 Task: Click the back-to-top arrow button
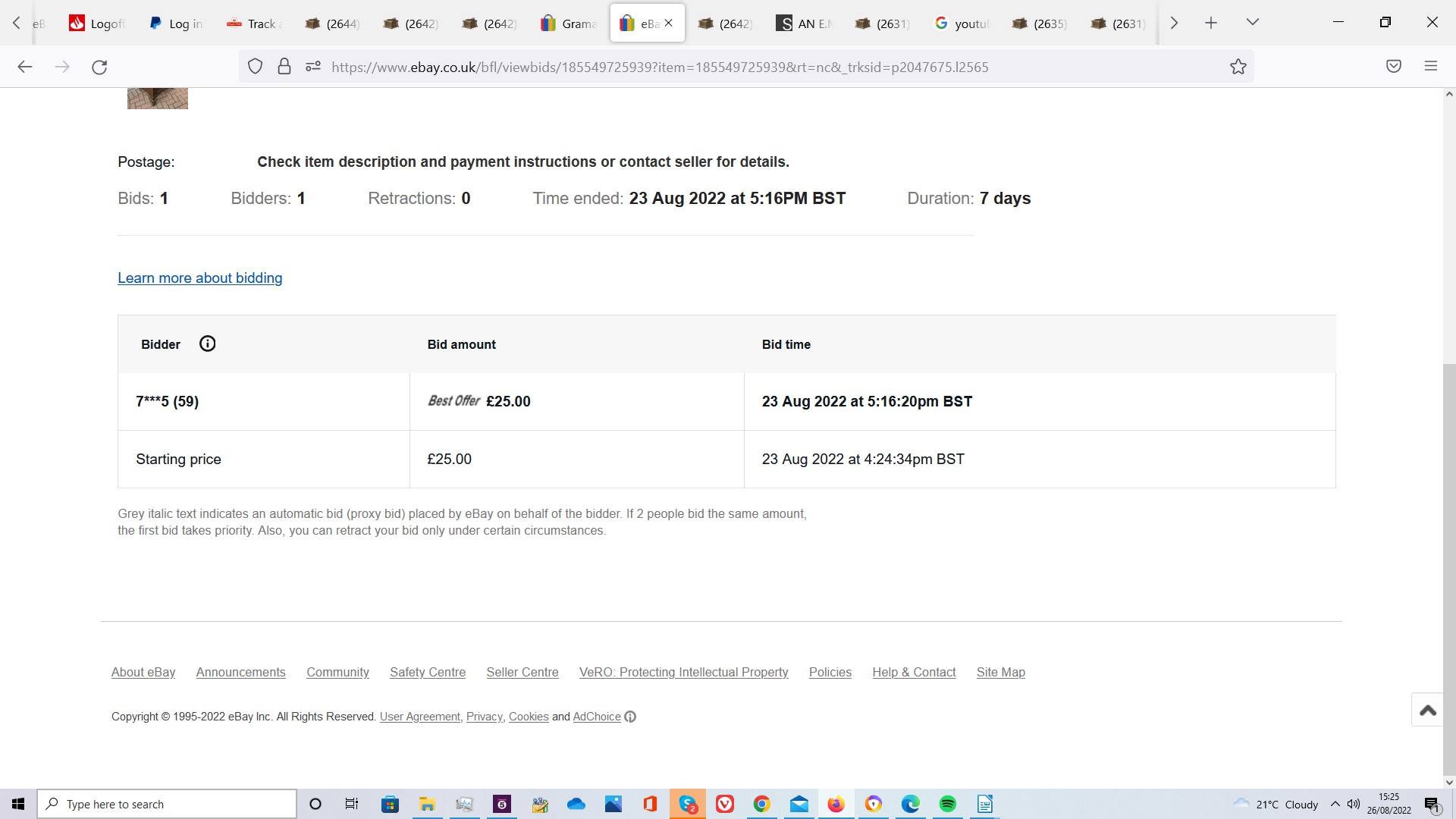coord(1427,711)
